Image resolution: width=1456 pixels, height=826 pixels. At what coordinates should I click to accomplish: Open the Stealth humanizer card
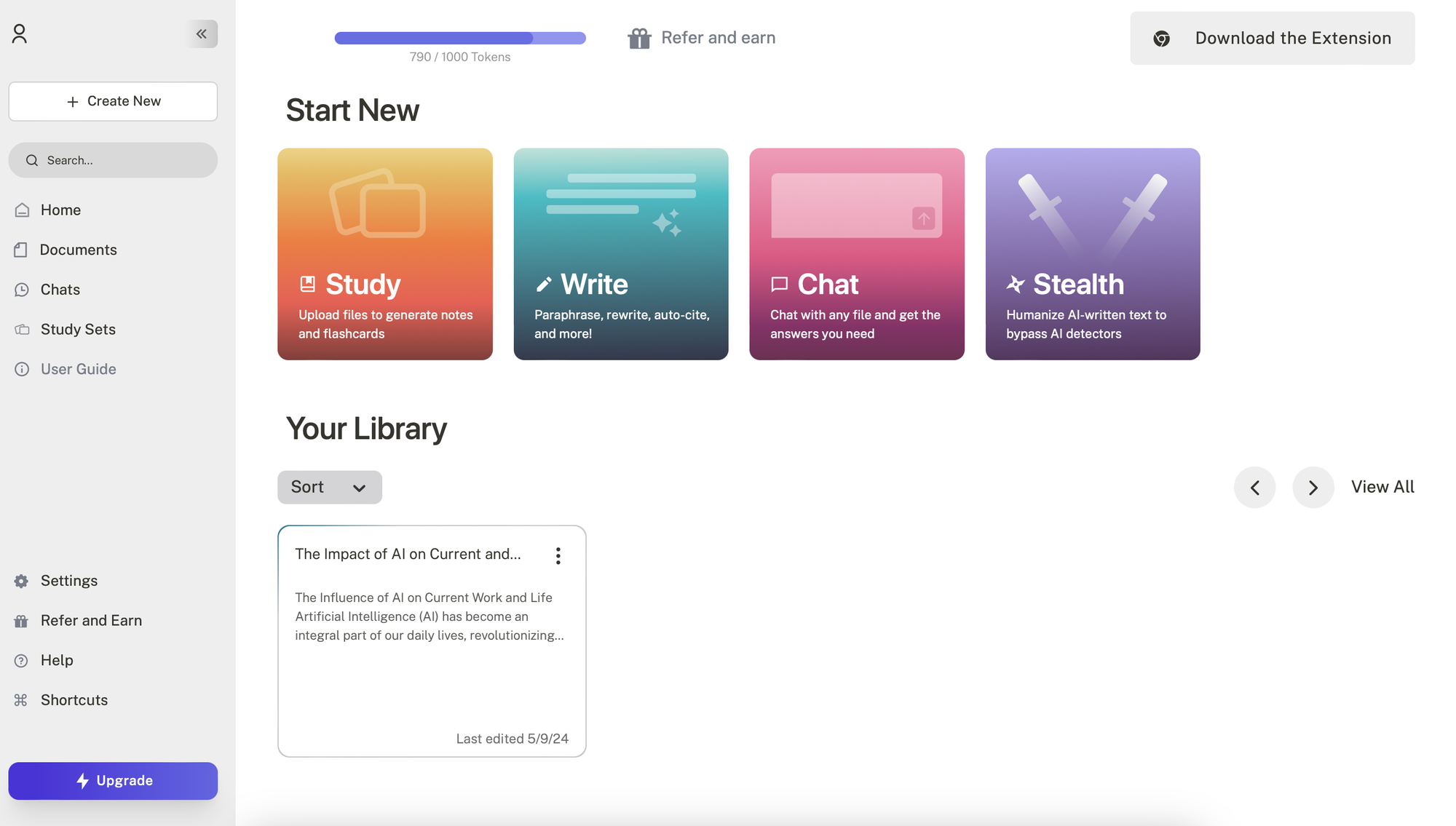coord(1092,254)
